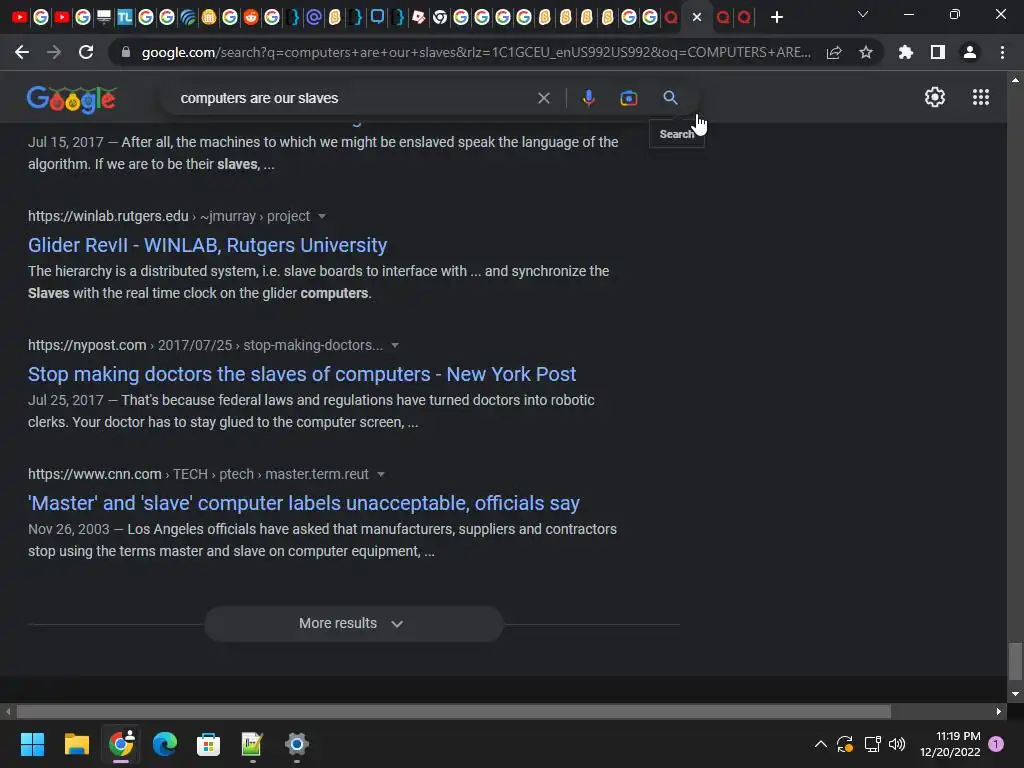Click the address bar URL
This screenshot has width=1024, height=768.
click(476, 52)
